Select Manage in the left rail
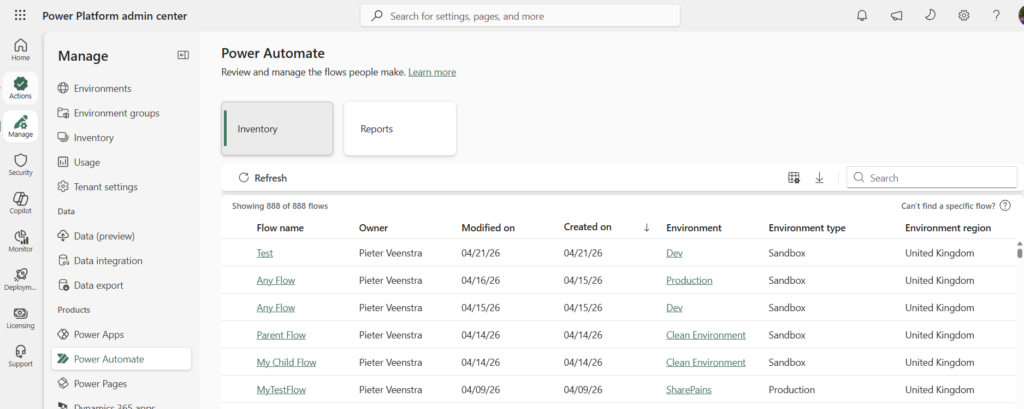The height and width of the screenshot is (409, 1024). (x=20, y=126)
